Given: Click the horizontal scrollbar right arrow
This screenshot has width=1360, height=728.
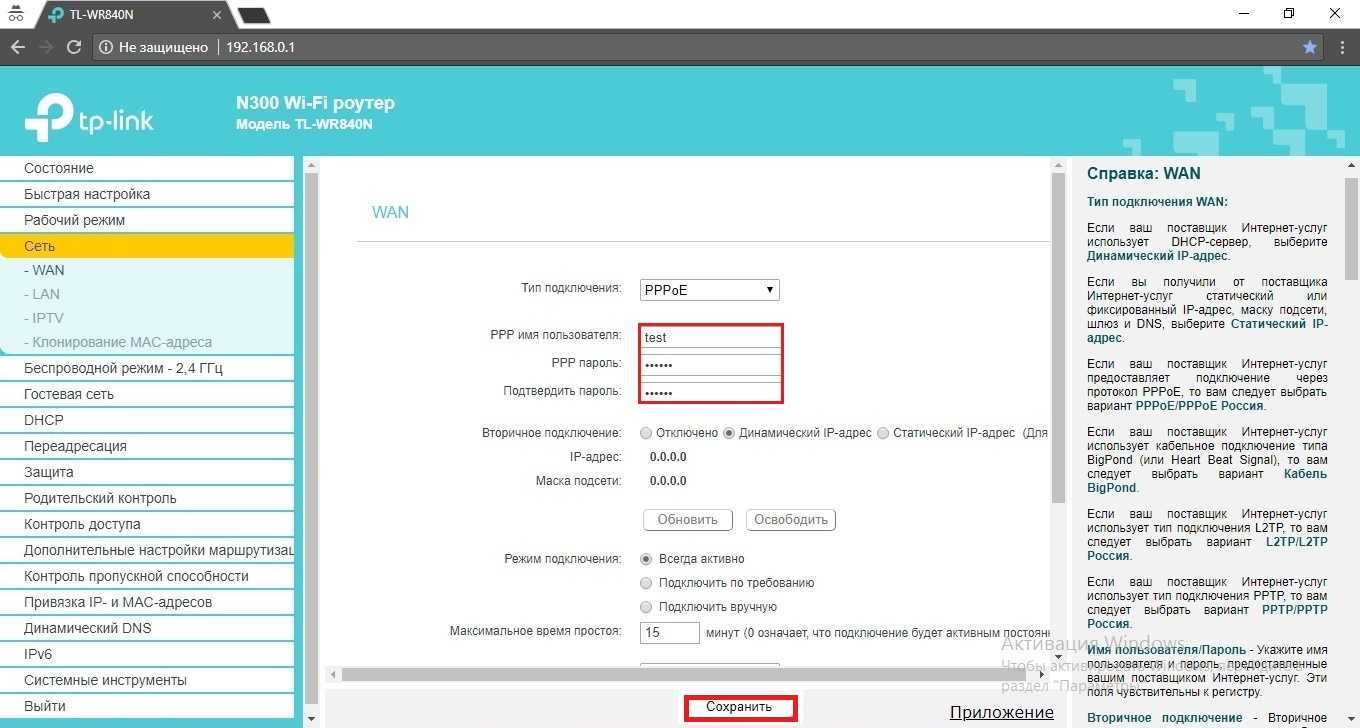Looking at the screenshot, I should coord(1043,674).
